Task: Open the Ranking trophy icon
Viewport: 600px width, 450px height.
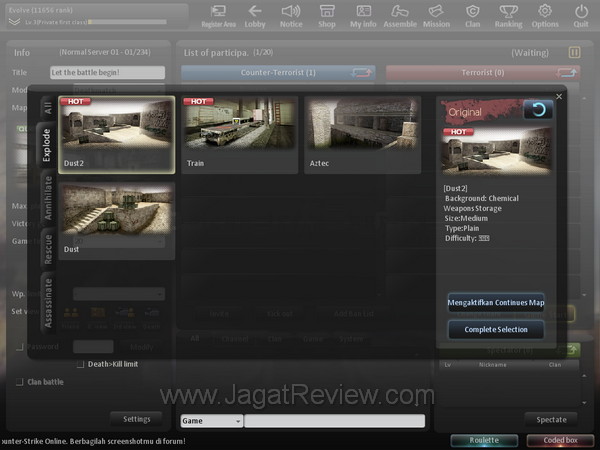Action: pyautogui.click(x=509, y=16)
